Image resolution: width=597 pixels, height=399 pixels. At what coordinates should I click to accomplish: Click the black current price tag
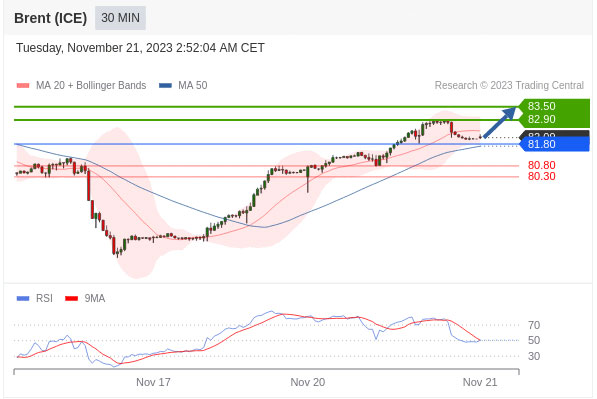pyautogui.click(x=554, y=134)
